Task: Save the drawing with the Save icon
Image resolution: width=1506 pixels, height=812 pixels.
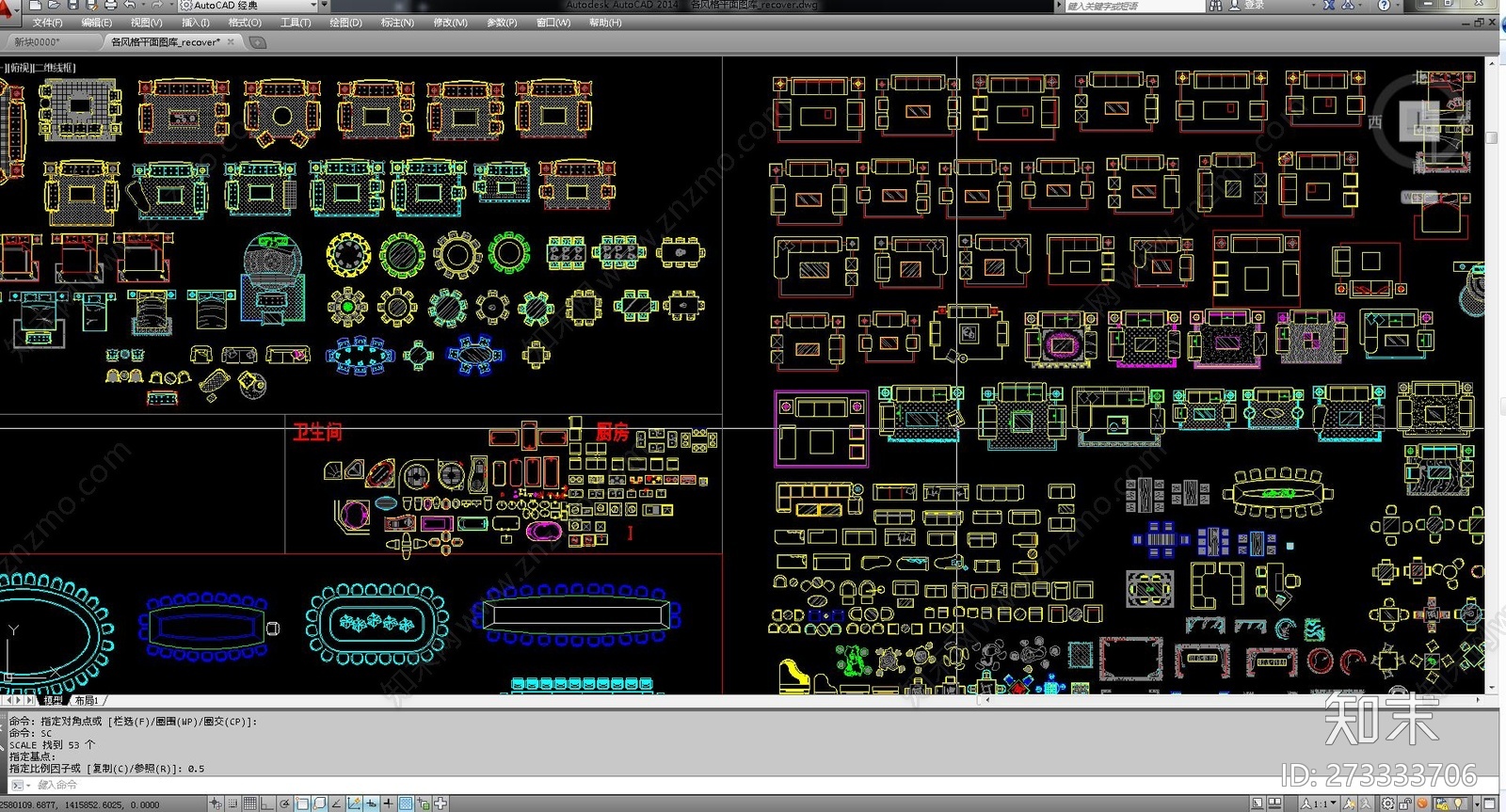Action: click(73, 5)
